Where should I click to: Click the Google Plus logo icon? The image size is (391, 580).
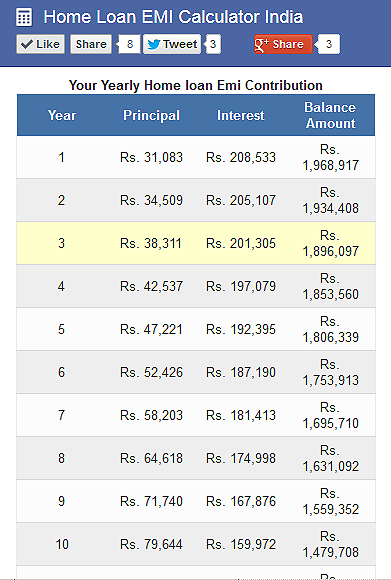pyautogui.click(x=262, y=44)
